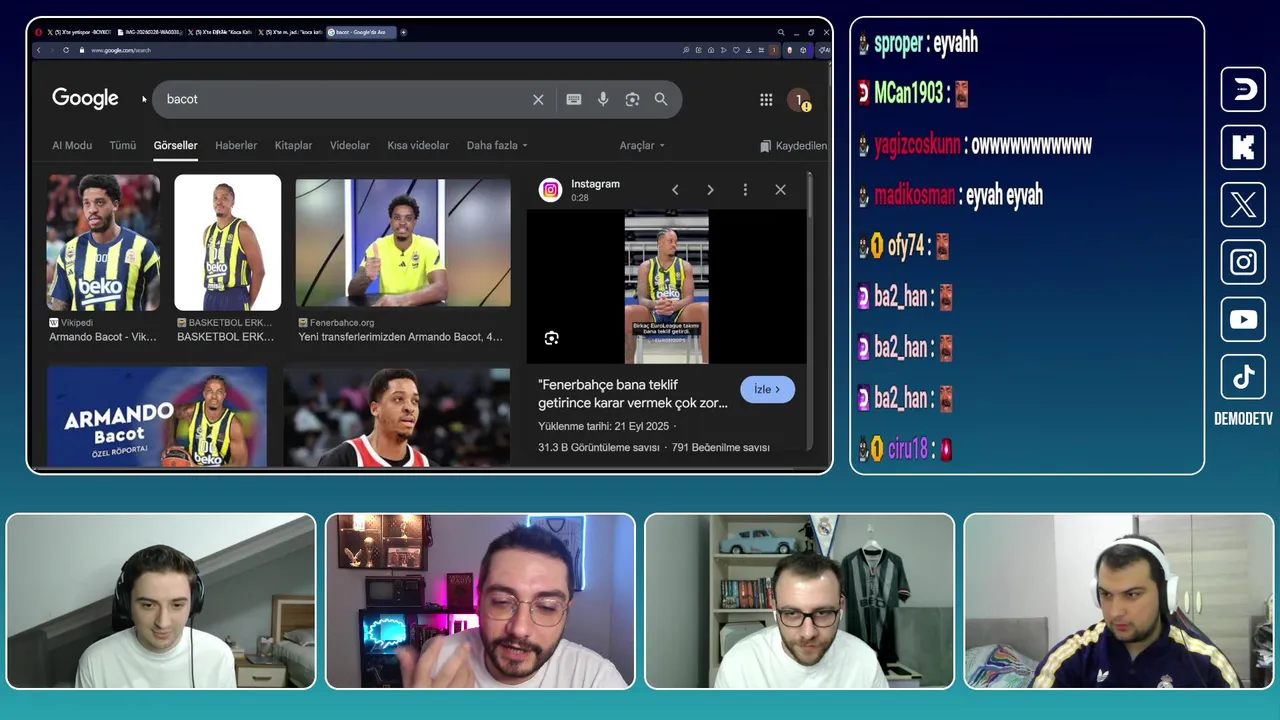1280x720 pixels.
Task: Open ARMANDO Bacot özel röportaj thumbnail
Action: point(157,417)
